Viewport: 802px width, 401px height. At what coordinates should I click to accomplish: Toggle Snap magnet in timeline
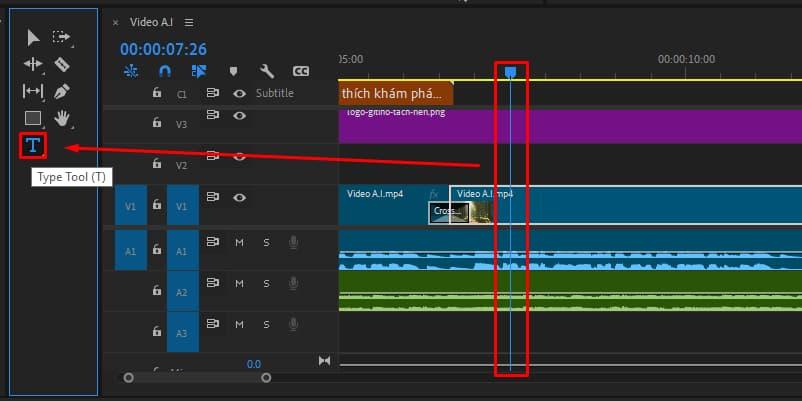(165, 71)
